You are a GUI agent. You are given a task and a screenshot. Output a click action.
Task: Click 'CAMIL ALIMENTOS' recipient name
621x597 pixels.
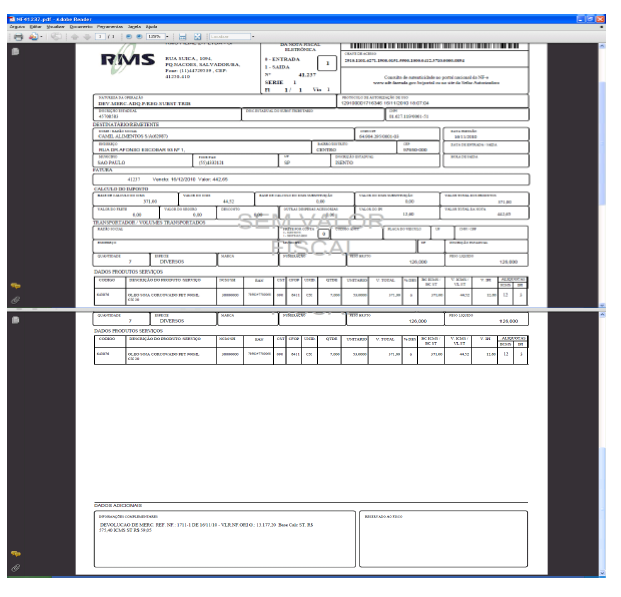133,136
